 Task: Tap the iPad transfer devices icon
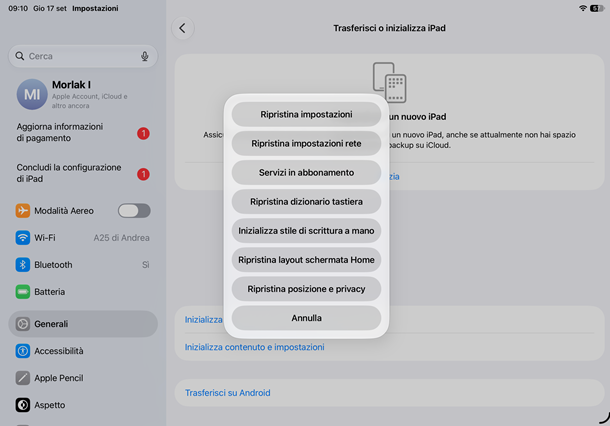[x=389, y=82]
